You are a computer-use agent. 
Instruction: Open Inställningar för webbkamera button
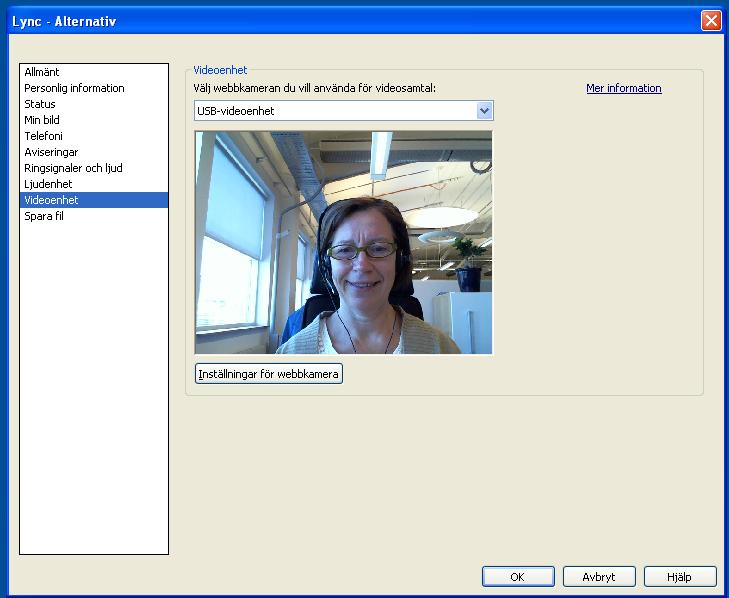(269, 374)
